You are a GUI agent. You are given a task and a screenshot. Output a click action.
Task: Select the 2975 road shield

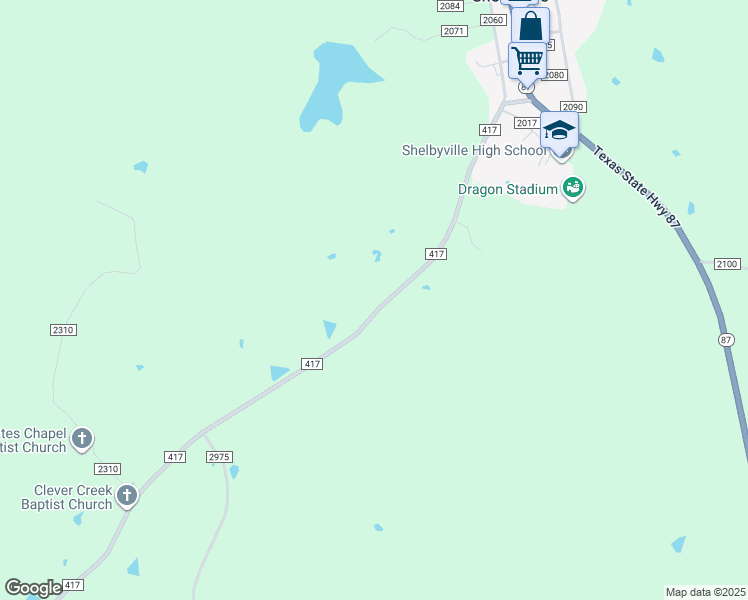(x=219, y=457)
